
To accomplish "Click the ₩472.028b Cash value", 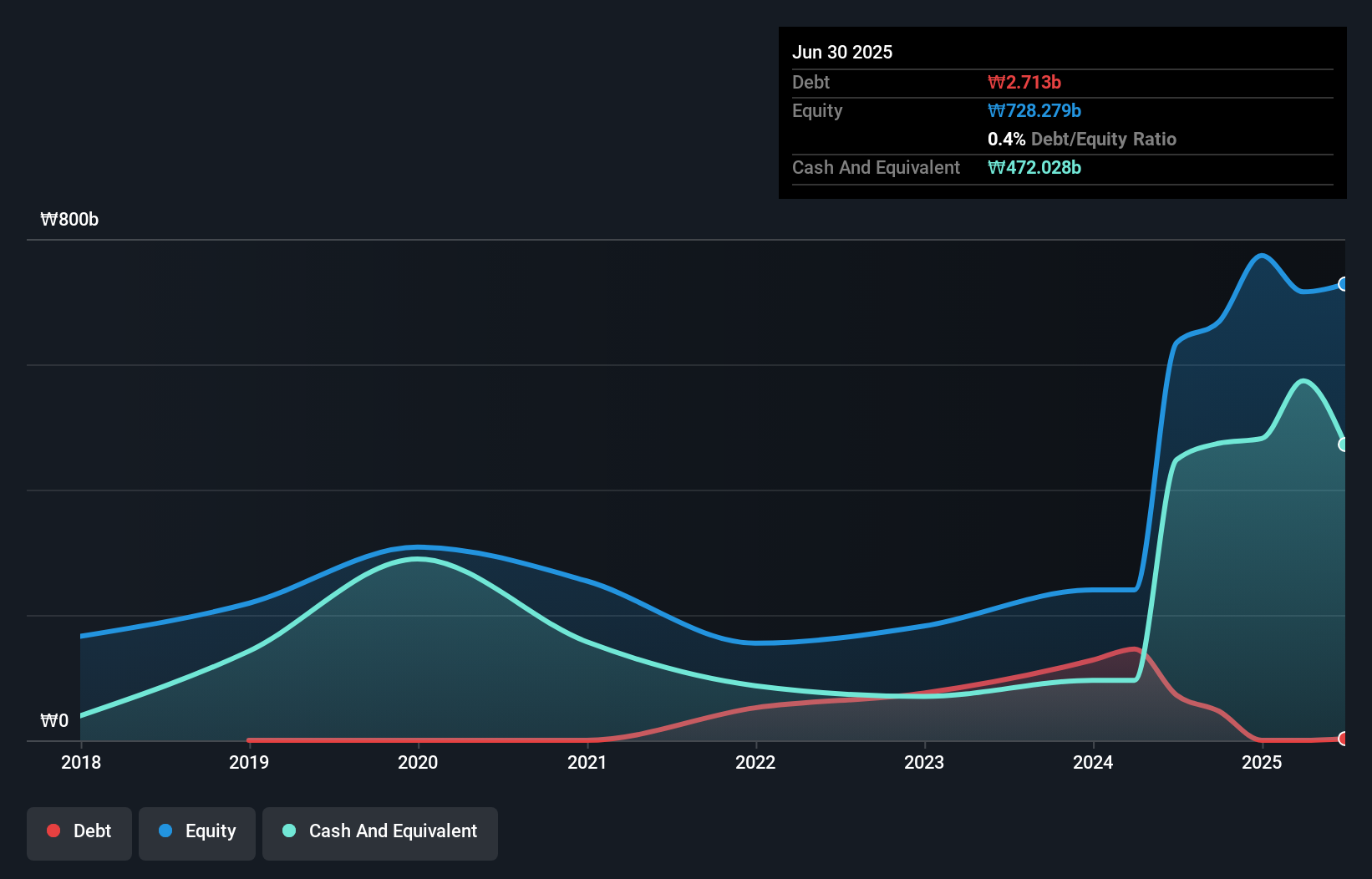I will coord(1034,167).
